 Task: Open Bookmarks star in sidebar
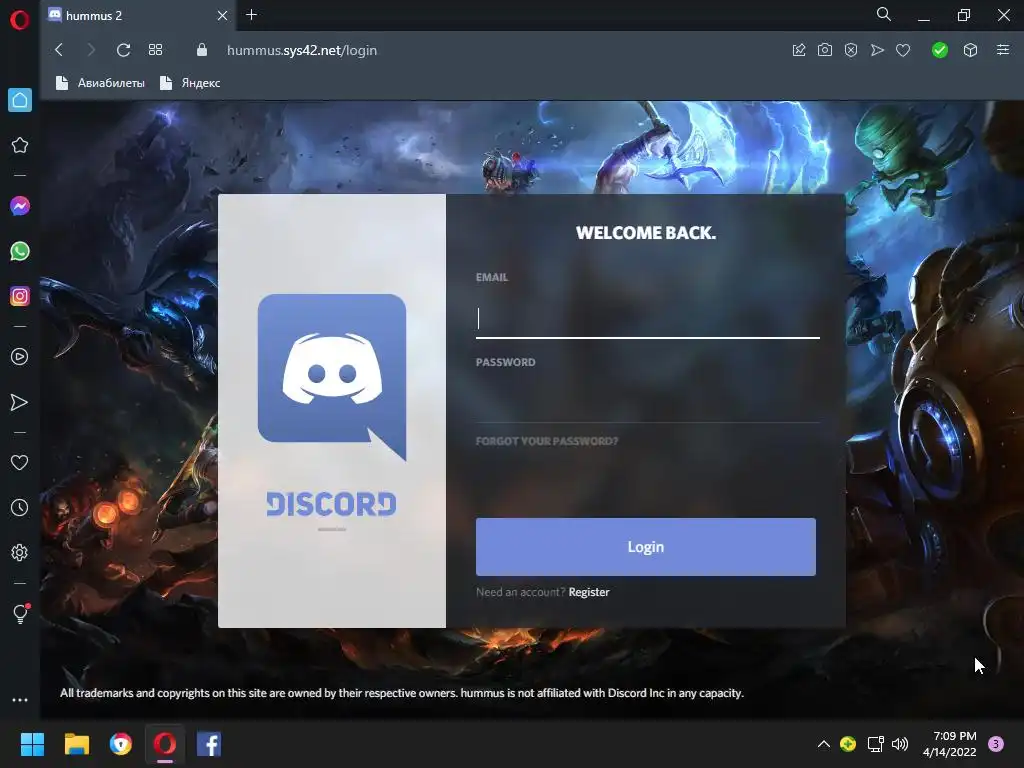[x=20, y=145]
